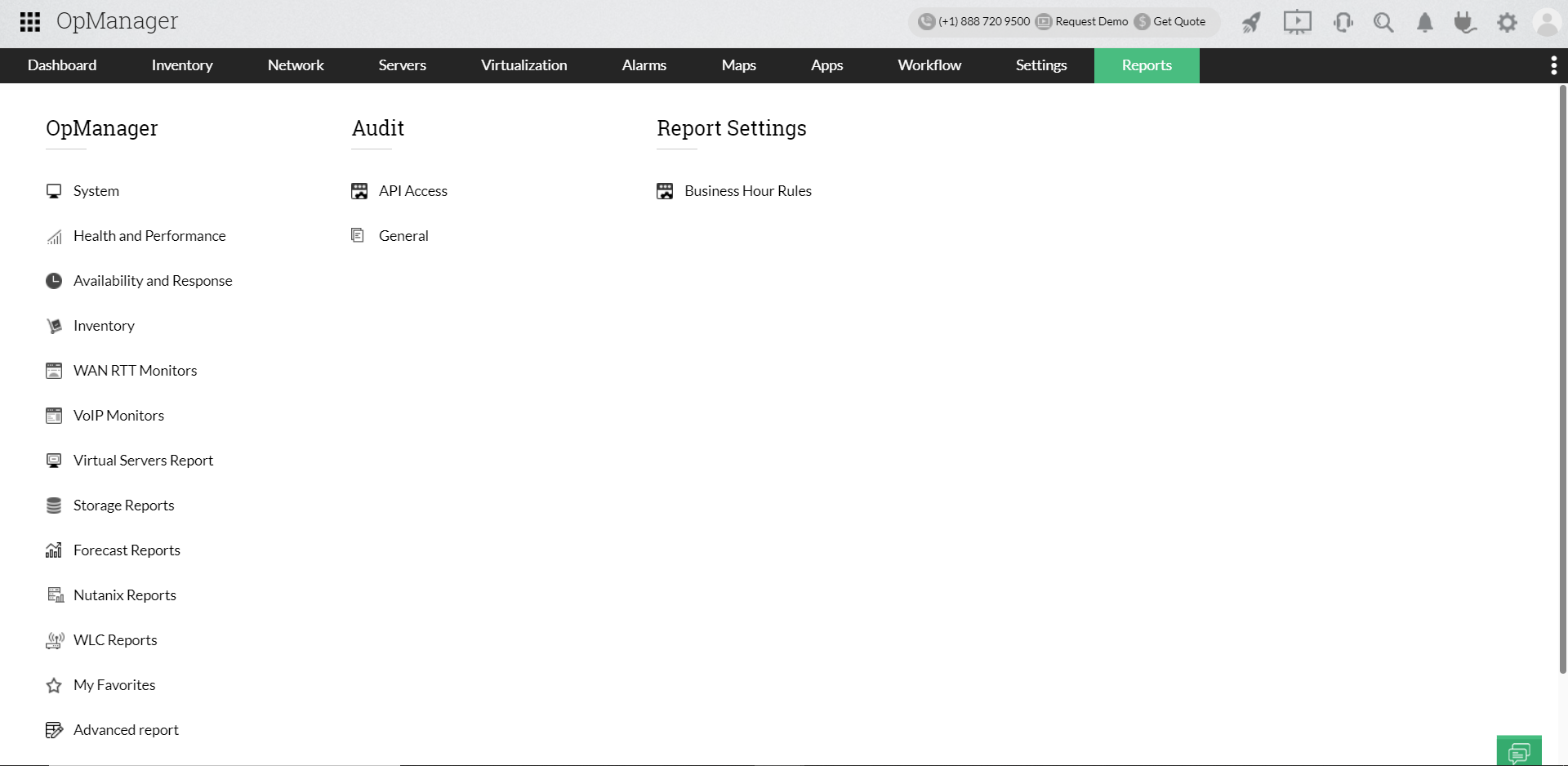Image resolution: width=1568 pixels, height=766 pixels.
Task: Click the database icon beside Storage Reports
Action: [x=54, y=505]
